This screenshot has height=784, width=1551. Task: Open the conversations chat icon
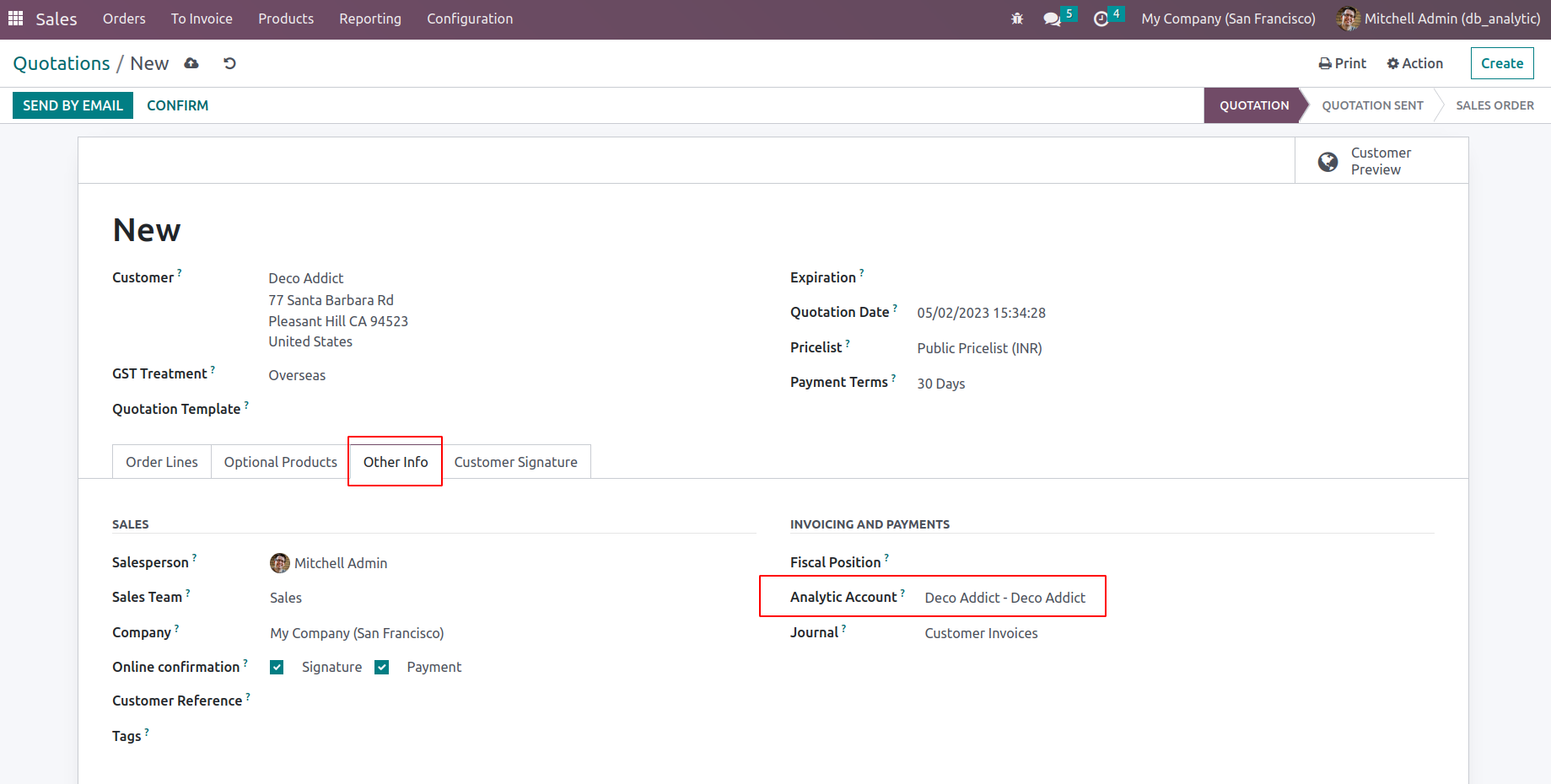(x=1052, y=19)
